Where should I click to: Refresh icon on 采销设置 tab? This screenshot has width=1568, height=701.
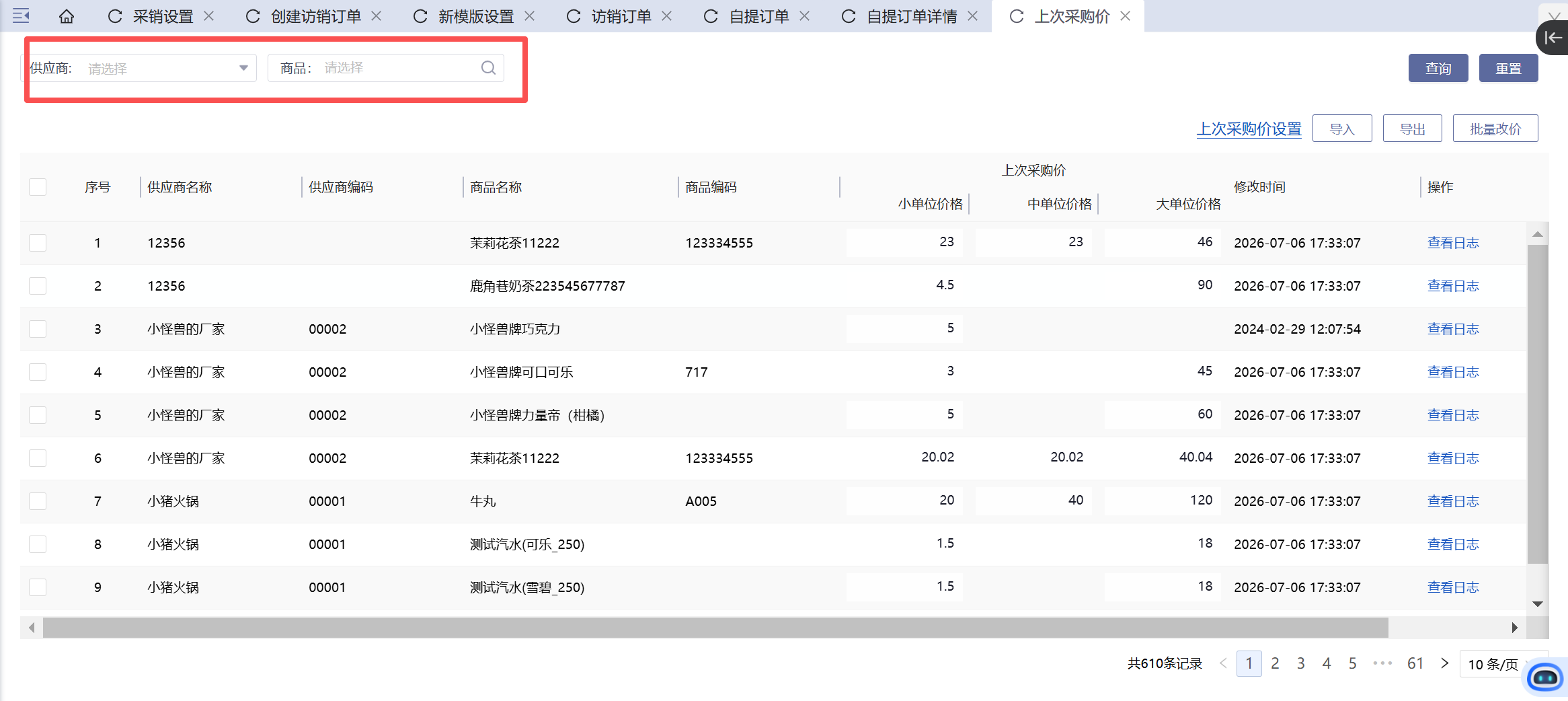point(115,16)
